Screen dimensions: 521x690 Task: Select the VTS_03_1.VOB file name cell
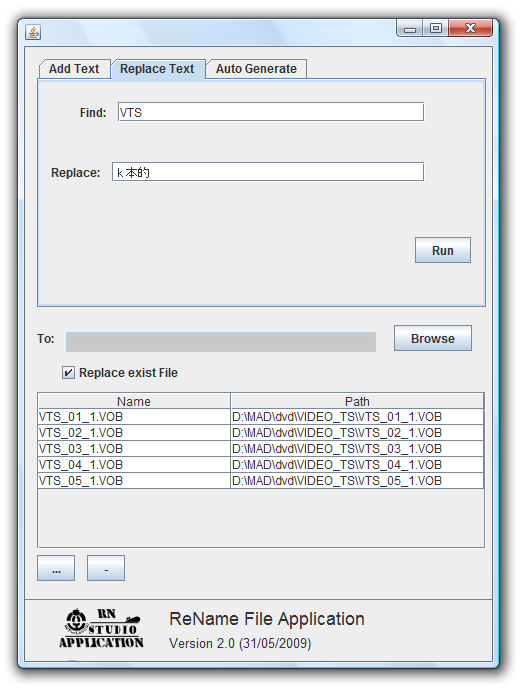click(x=134, y=449)
